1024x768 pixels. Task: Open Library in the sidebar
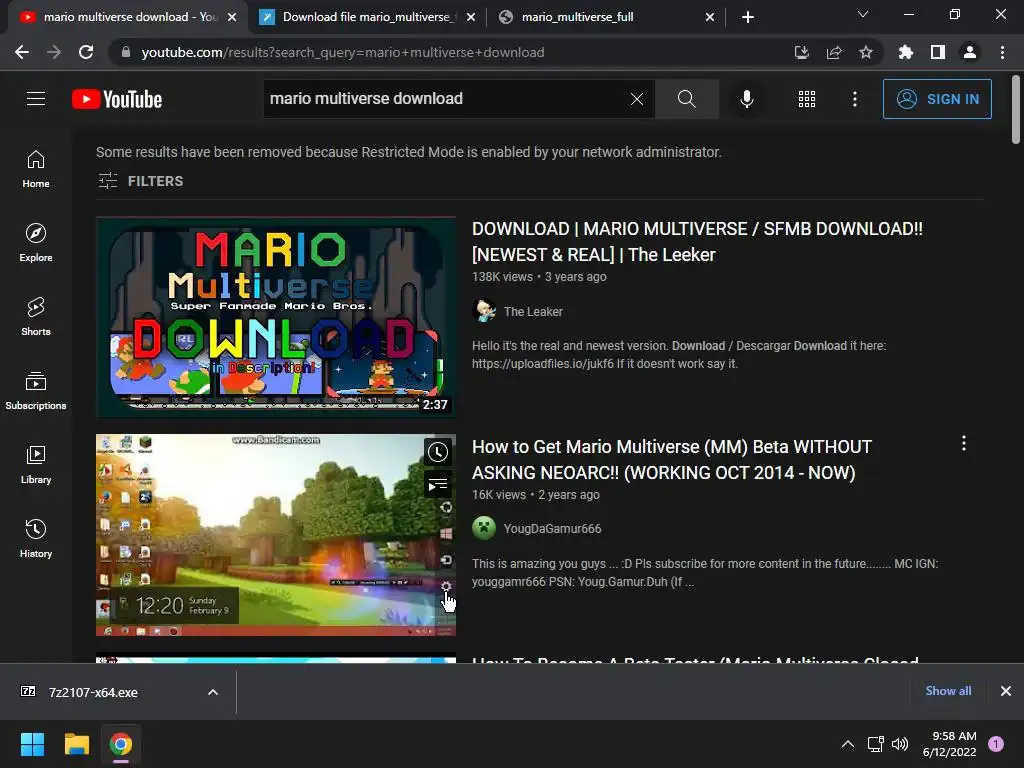pos(36,465)
